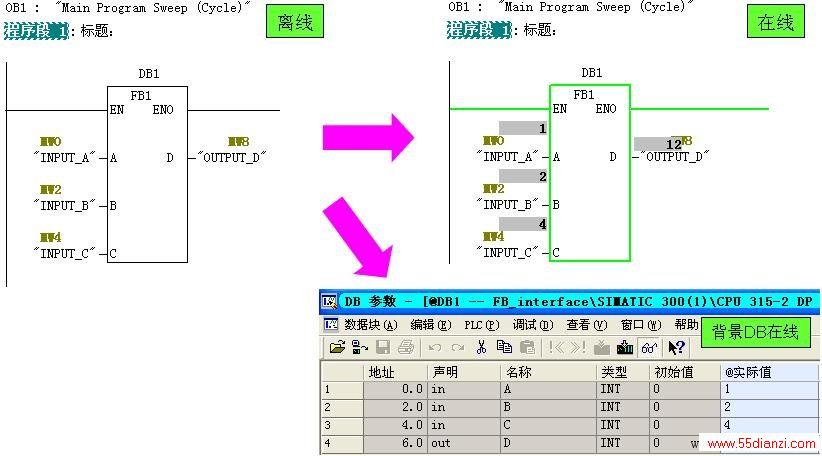The image size is (822, 456).
Task: Click the DB window title bar icon
Action: click(x=329, y=301)
